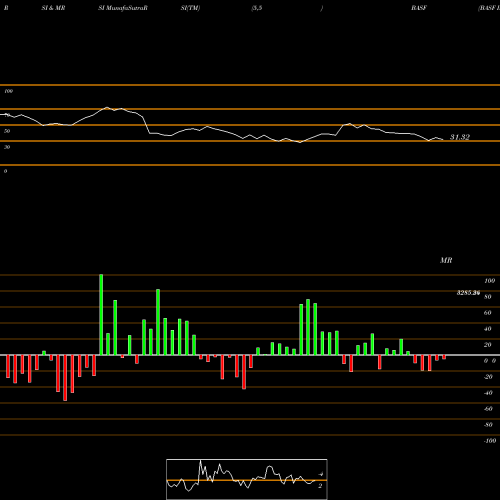Click the '-60' label on the MR axis

point(488,409)
